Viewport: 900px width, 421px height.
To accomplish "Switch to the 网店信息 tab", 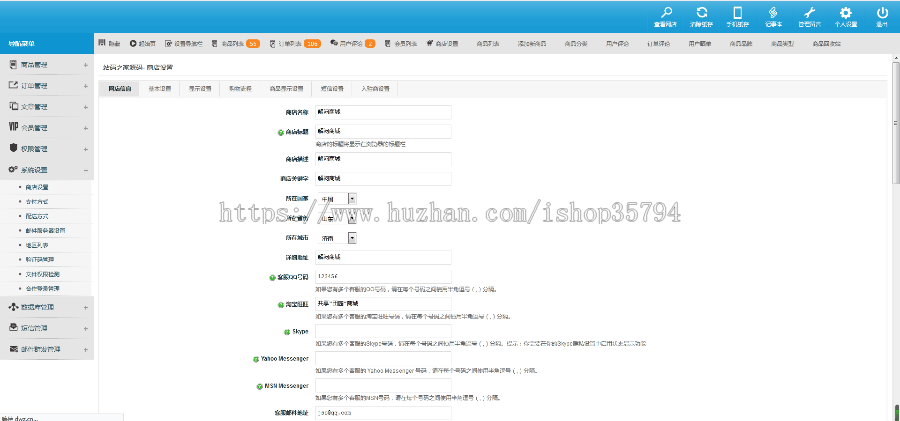I will [119, 89].
